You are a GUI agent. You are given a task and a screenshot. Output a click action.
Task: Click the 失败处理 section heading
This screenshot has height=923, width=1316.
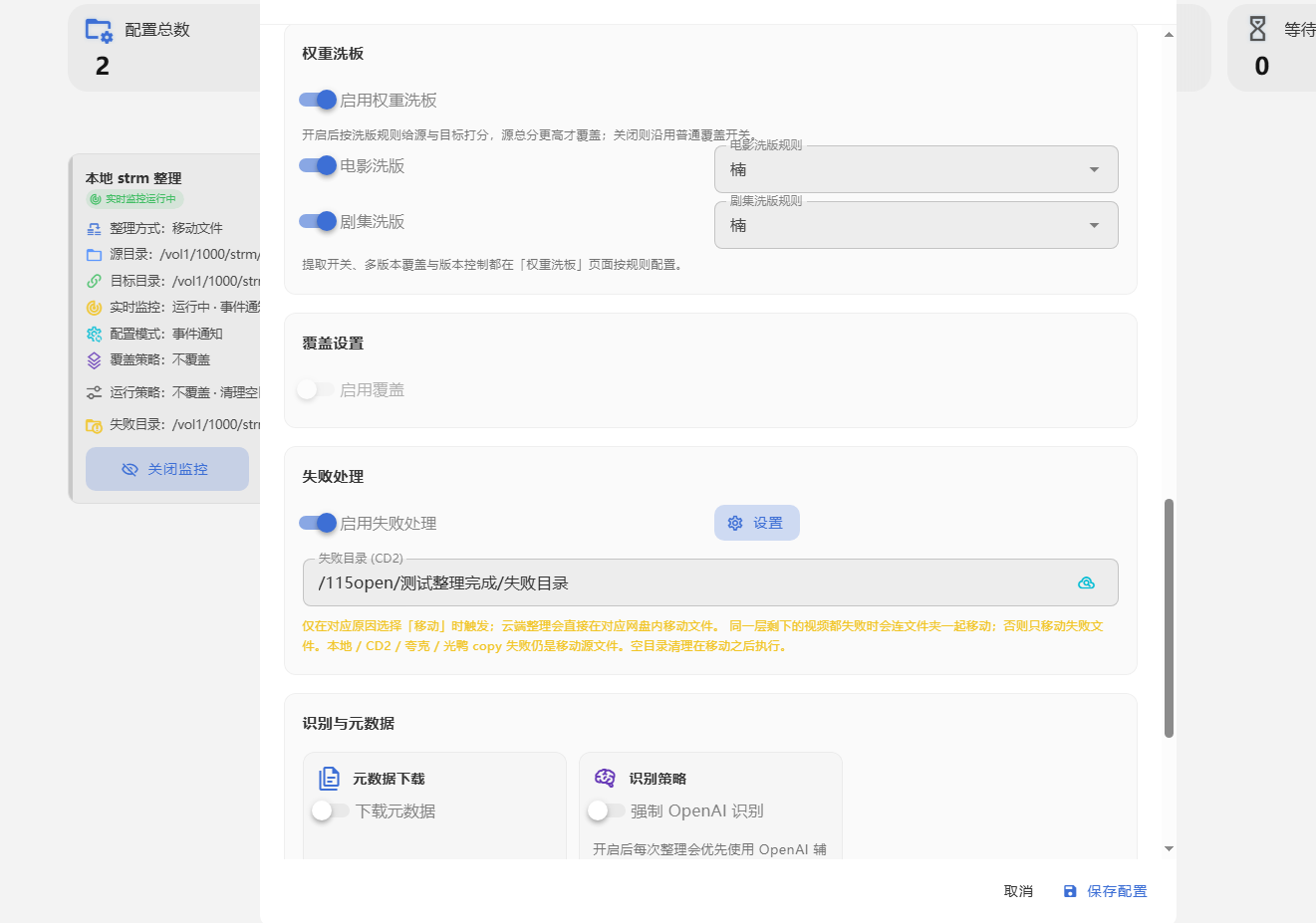[x=333, y=477]
